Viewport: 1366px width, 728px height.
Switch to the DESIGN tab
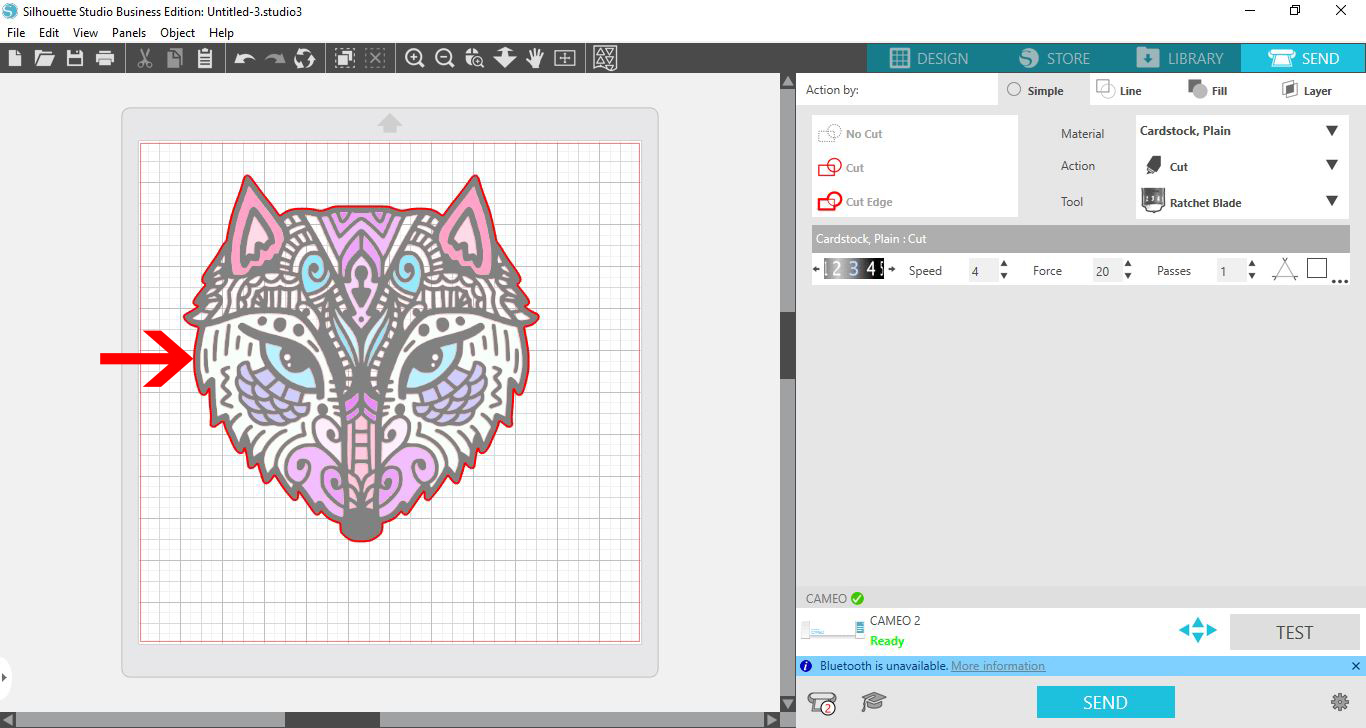929,58
